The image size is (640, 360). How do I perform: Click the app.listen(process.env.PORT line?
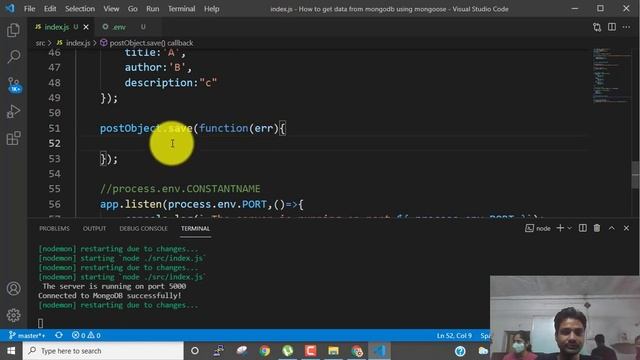click(x=202, y=204)
